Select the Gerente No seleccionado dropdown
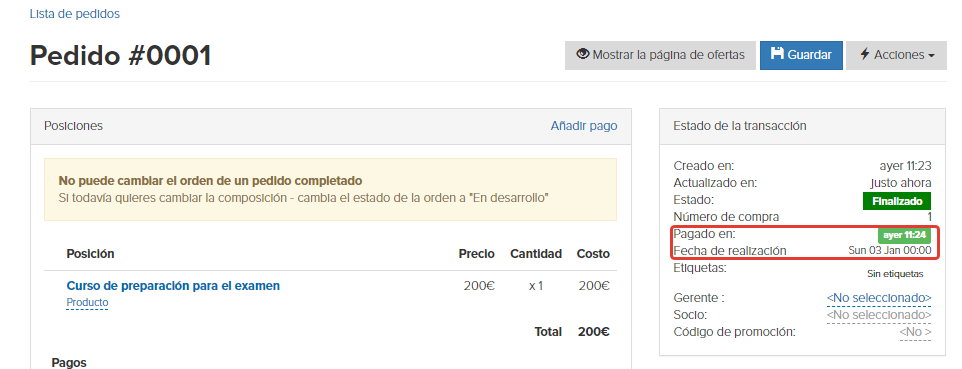The height and width of the screenshot is (369, 962). (879, 298)
